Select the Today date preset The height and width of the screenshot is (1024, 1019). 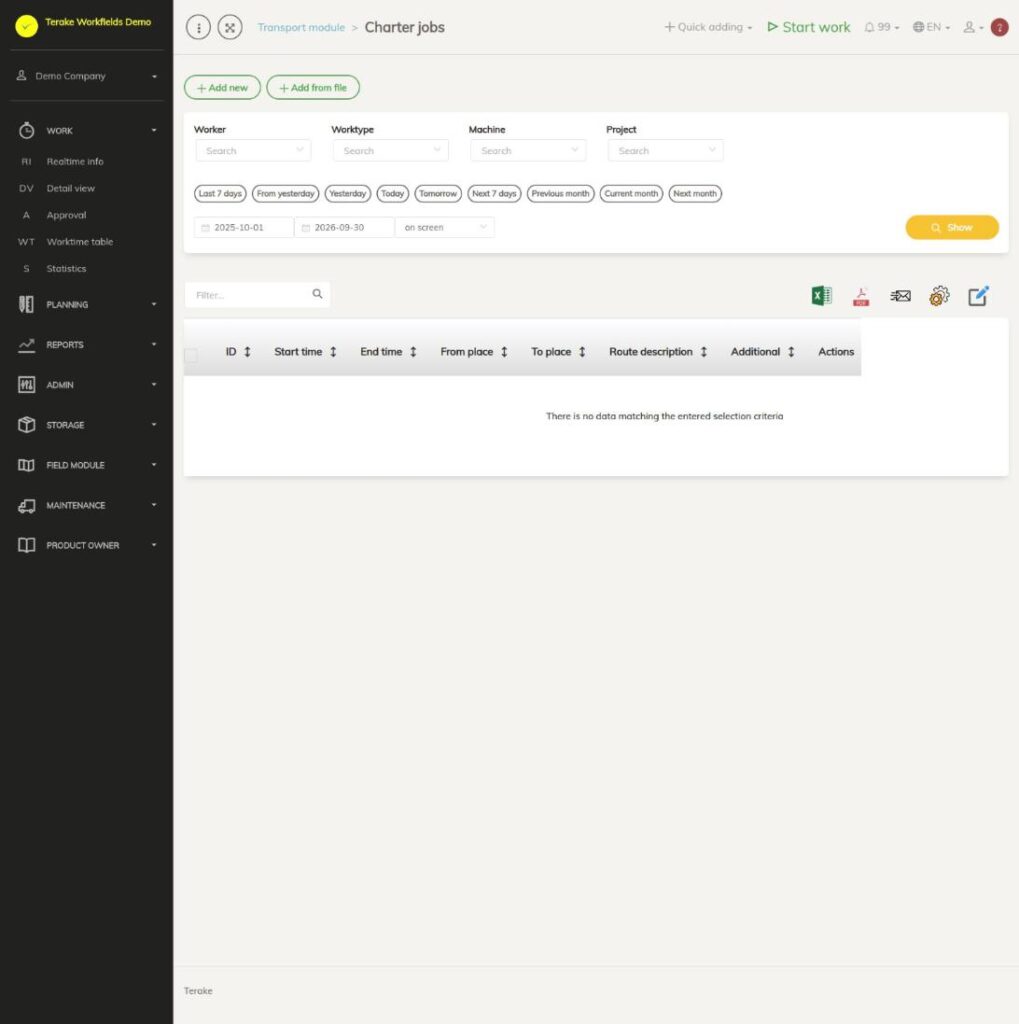pyautogui.click(x=393, y=193)
